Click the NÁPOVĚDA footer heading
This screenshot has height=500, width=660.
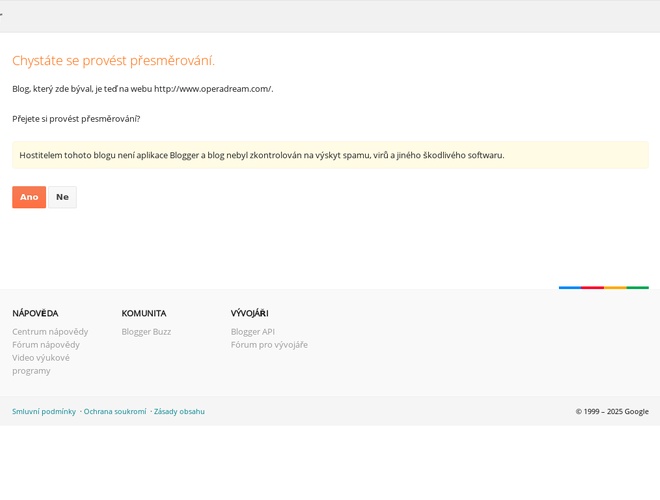tap(35, 313)
